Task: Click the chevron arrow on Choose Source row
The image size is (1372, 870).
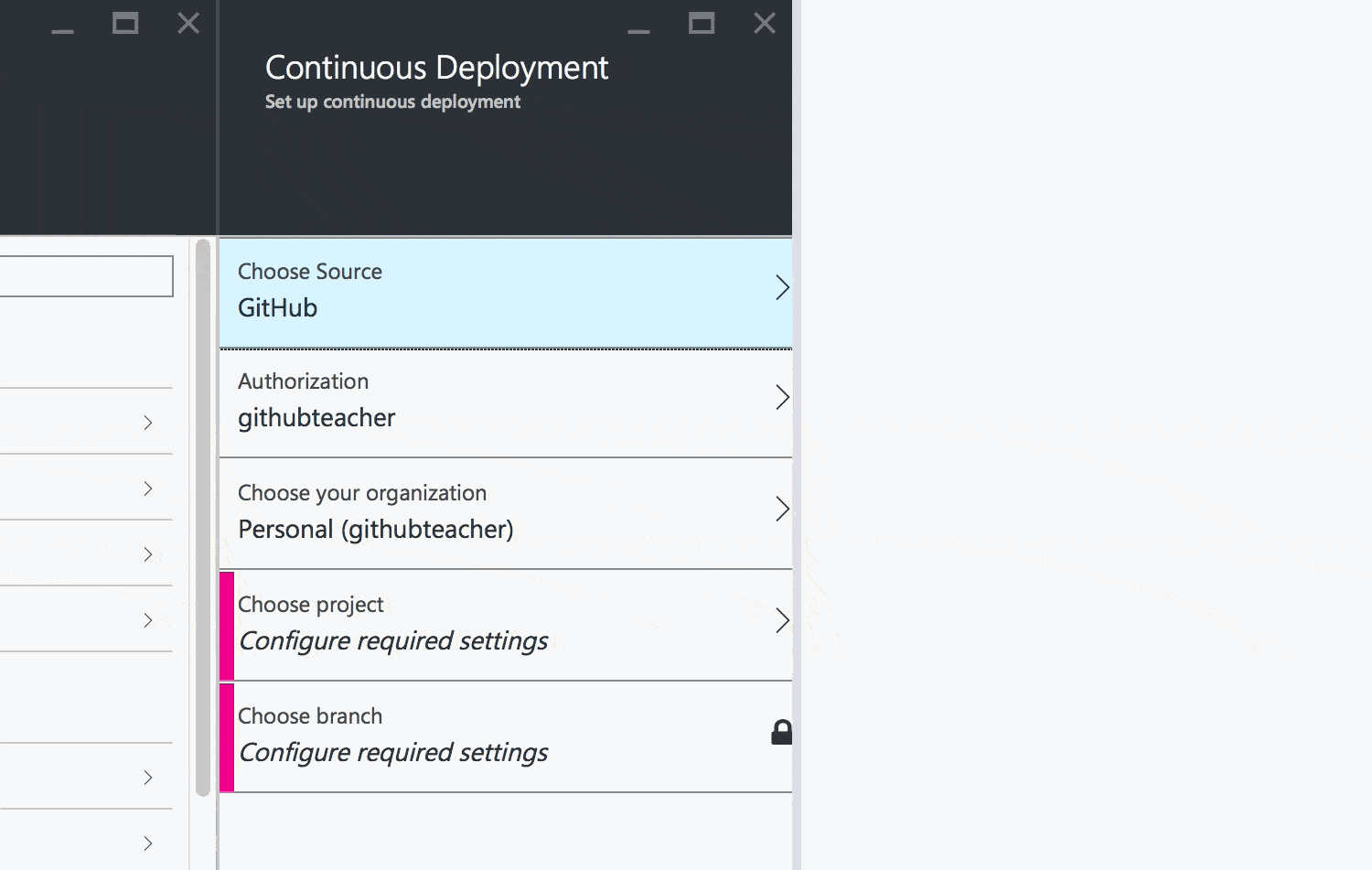Action: (782, 288)
